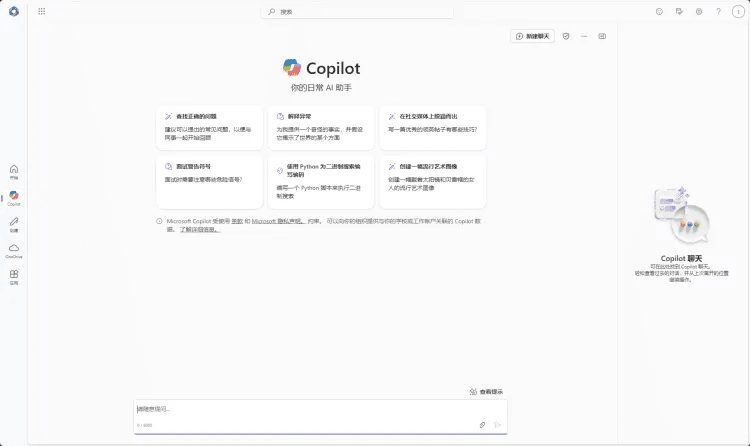750x446 pixels.
Task: Select the 查找正确的问题 prompt card
Action: (210, 127)
